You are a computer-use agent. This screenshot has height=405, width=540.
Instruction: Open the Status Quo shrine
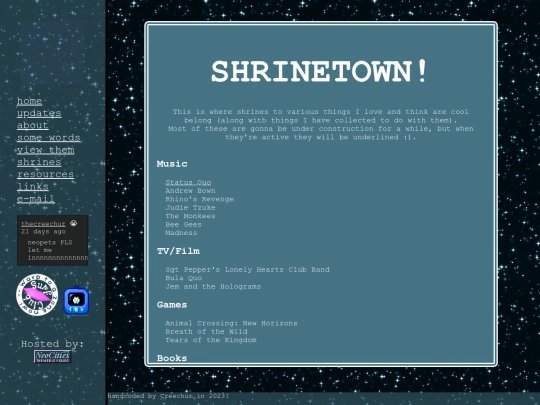(188, 182)
